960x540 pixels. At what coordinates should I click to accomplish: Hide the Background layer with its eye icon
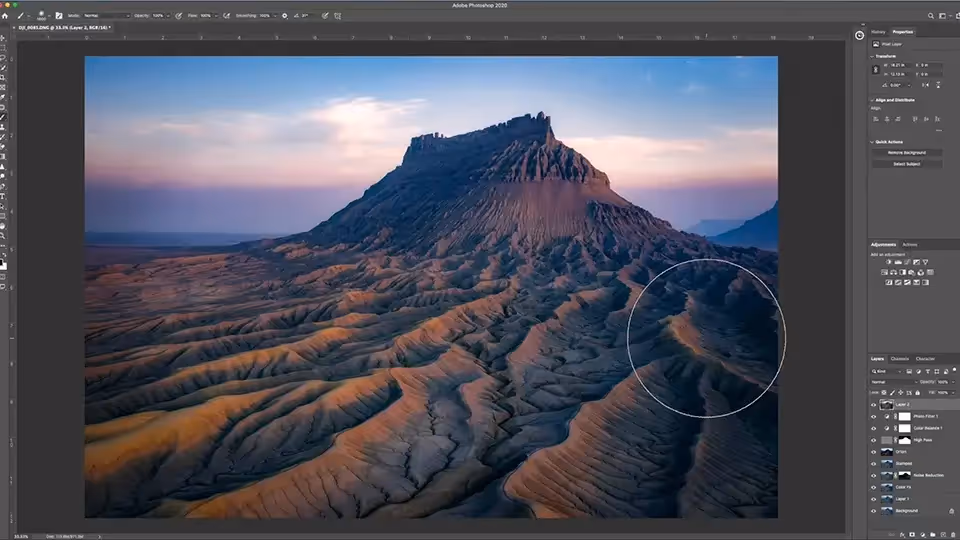(x=873, y=510)
